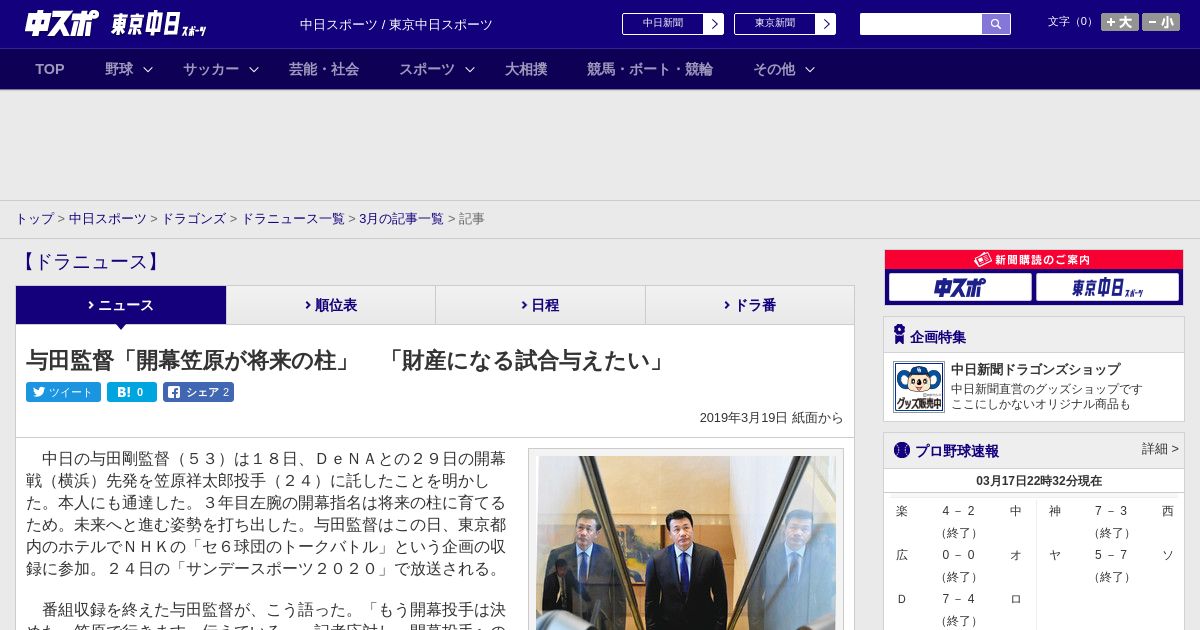The height and width of the screenshot is (630, 1200).
Task: Follow the 3月の記事一覧 breadcrumb link
Action: point(401,219)
